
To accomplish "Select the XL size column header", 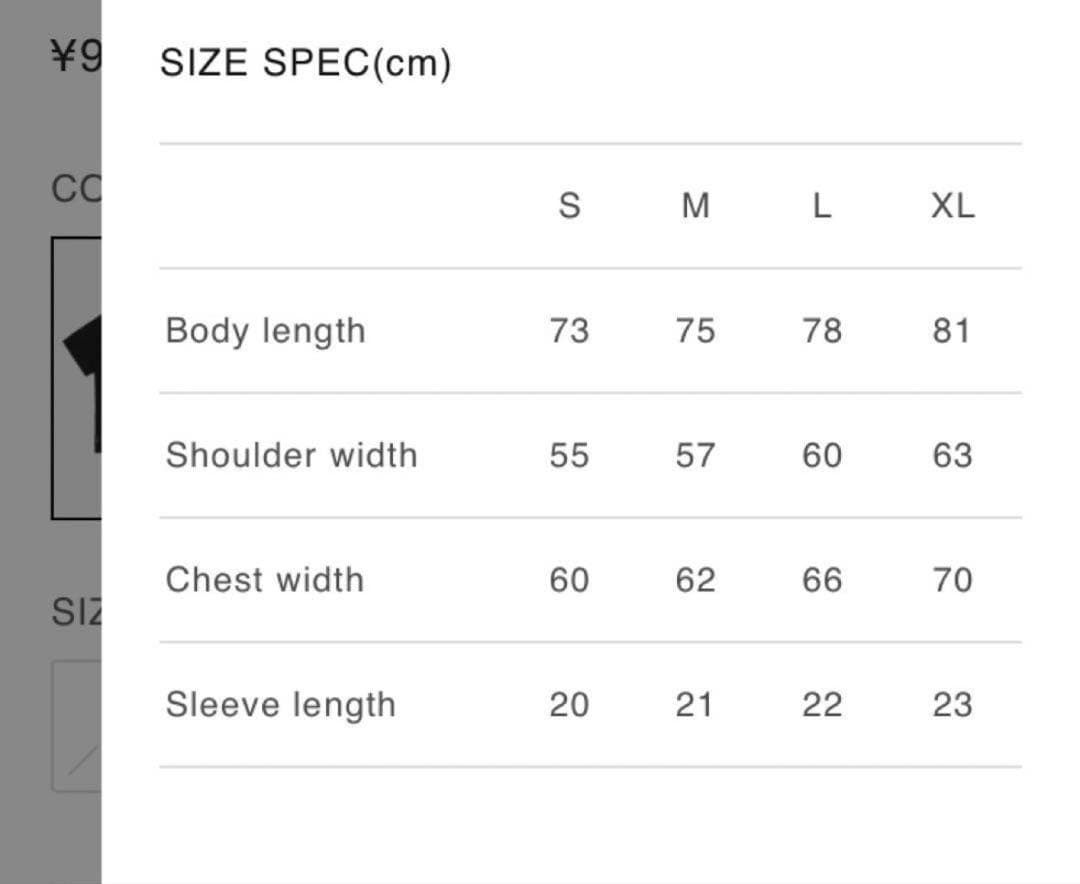I will coord(953,205).
